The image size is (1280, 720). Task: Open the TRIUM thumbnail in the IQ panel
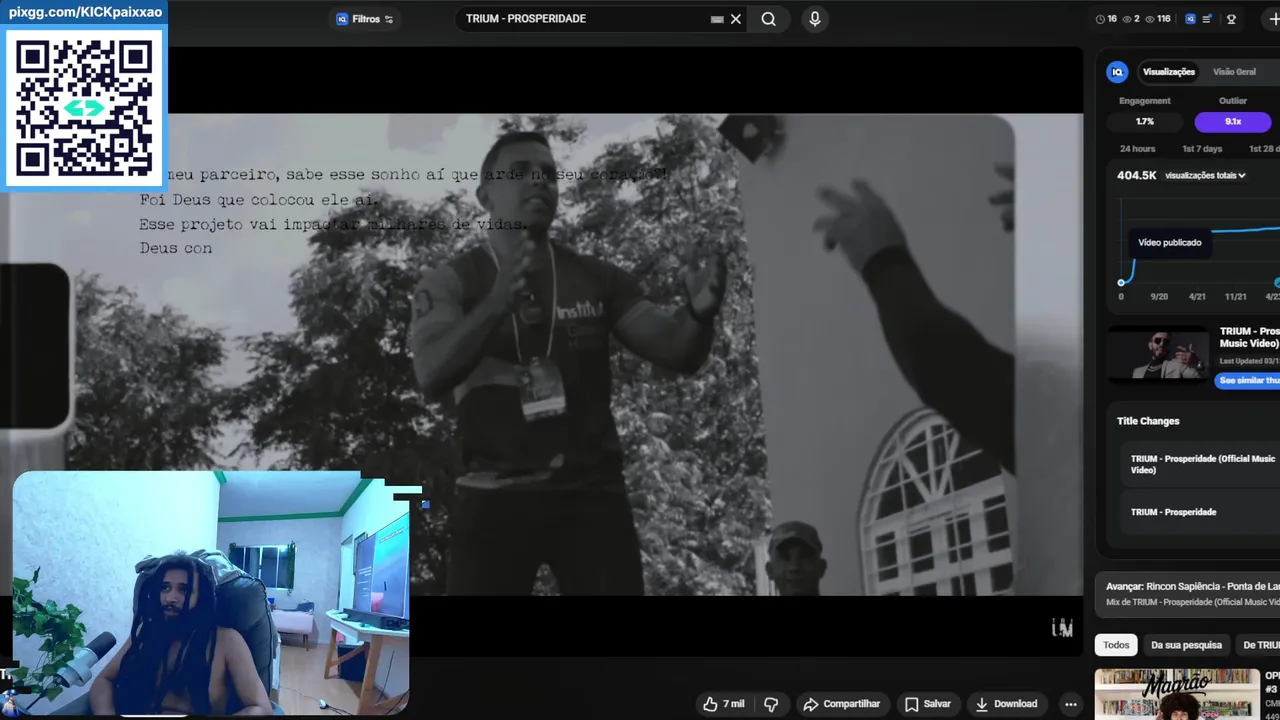pyautogui.click(x=1158, y=354)
